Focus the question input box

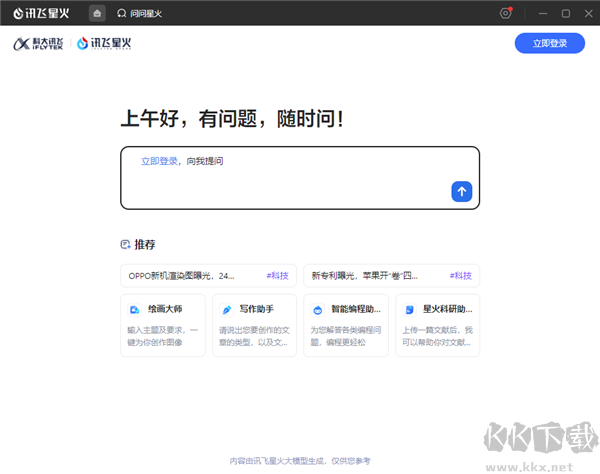(x=300, y=178)
